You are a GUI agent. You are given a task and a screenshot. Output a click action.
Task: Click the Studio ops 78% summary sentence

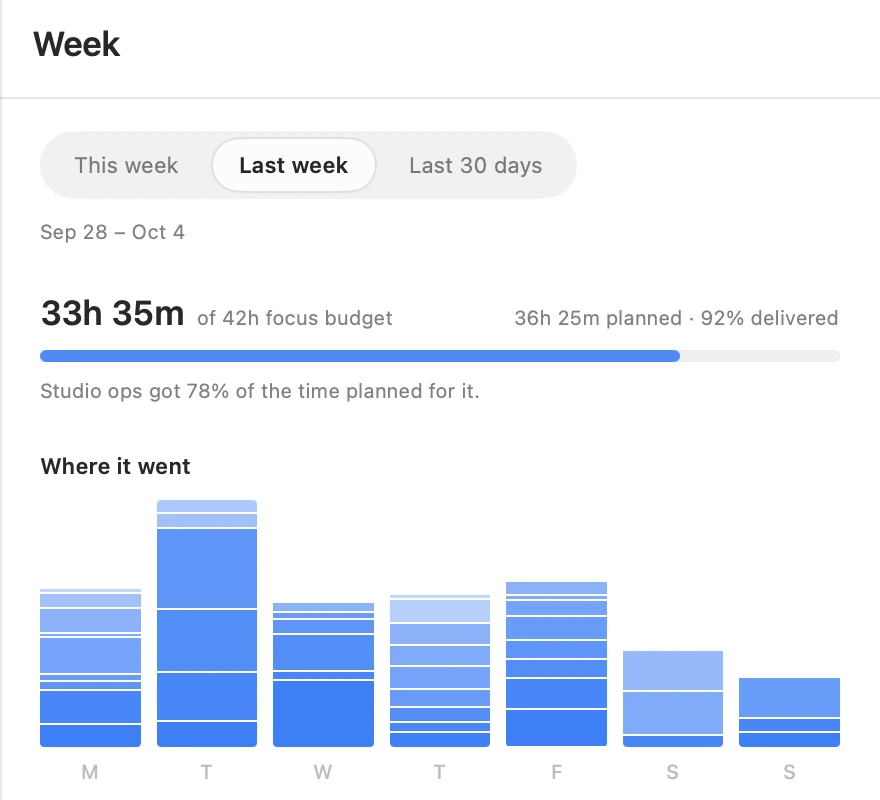[x=260, y=391]
